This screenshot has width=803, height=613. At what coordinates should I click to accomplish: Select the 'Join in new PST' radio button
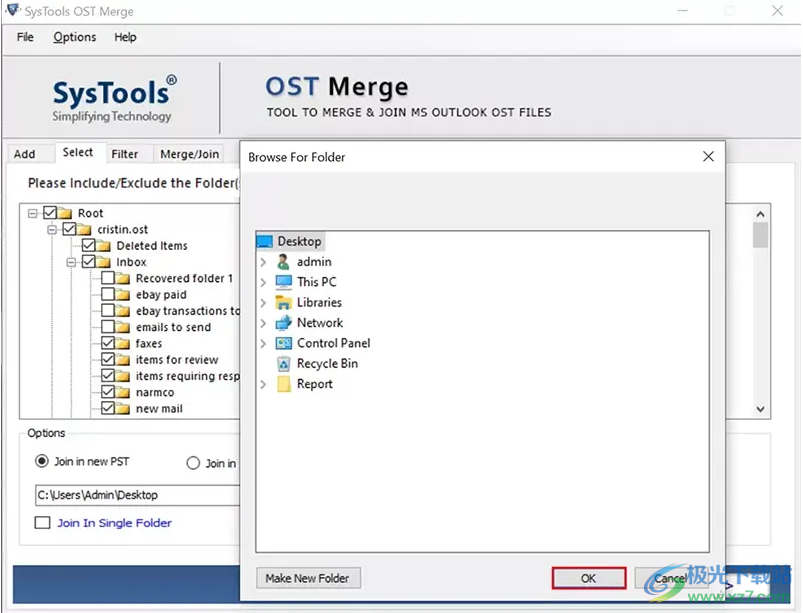point(42,462)
